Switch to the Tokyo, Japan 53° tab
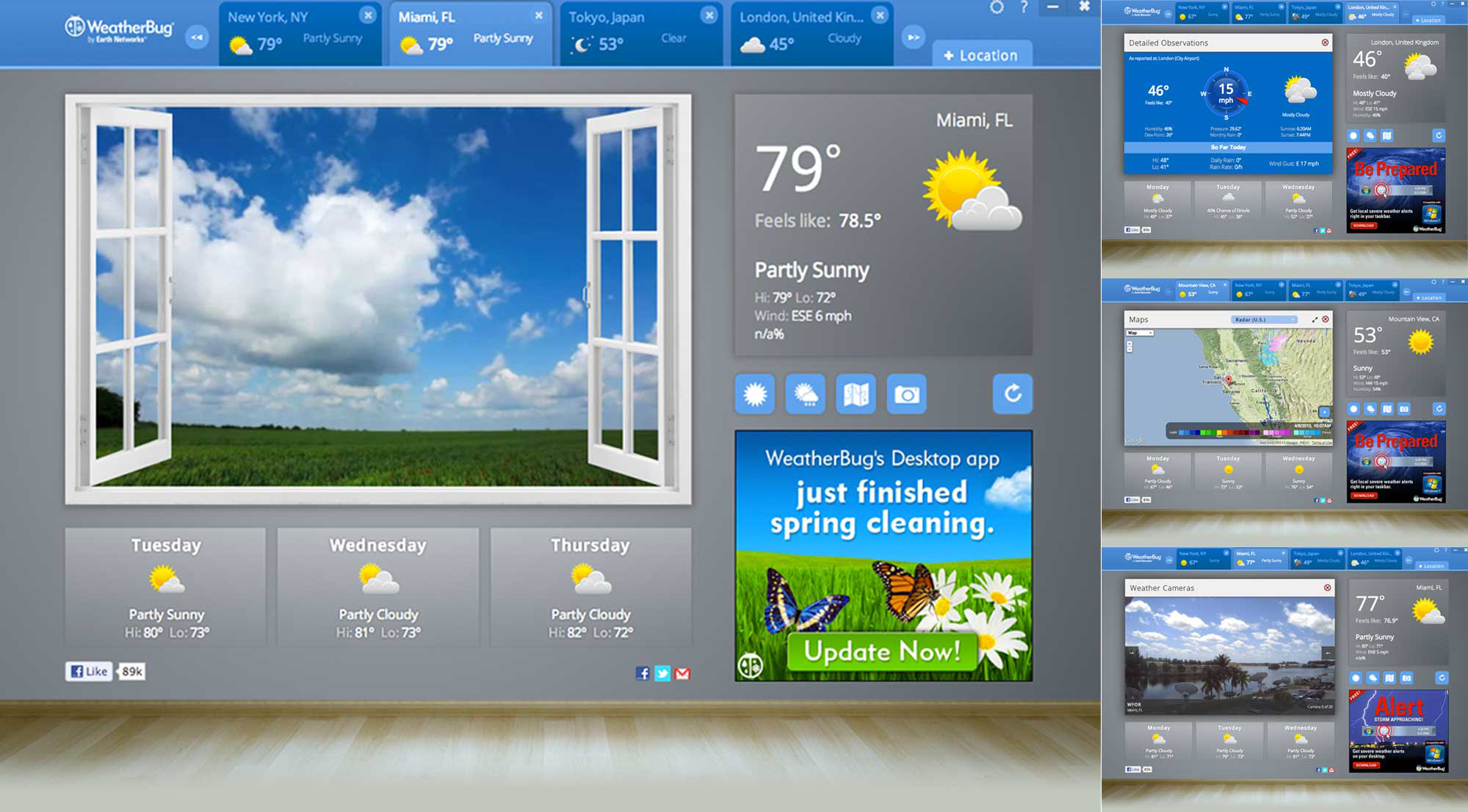 (640, 34)
